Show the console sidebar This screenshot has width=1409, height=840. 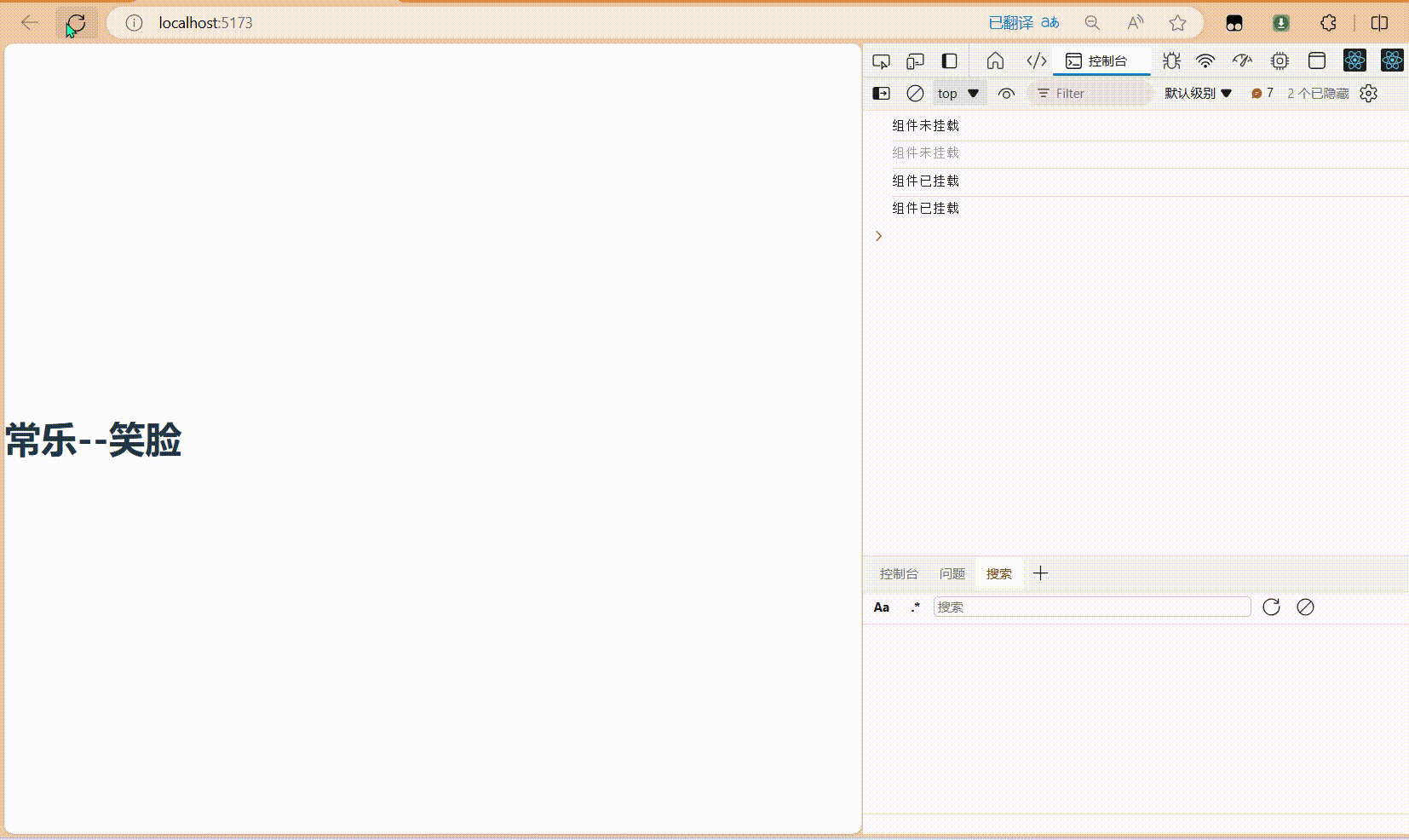(882, 93)
